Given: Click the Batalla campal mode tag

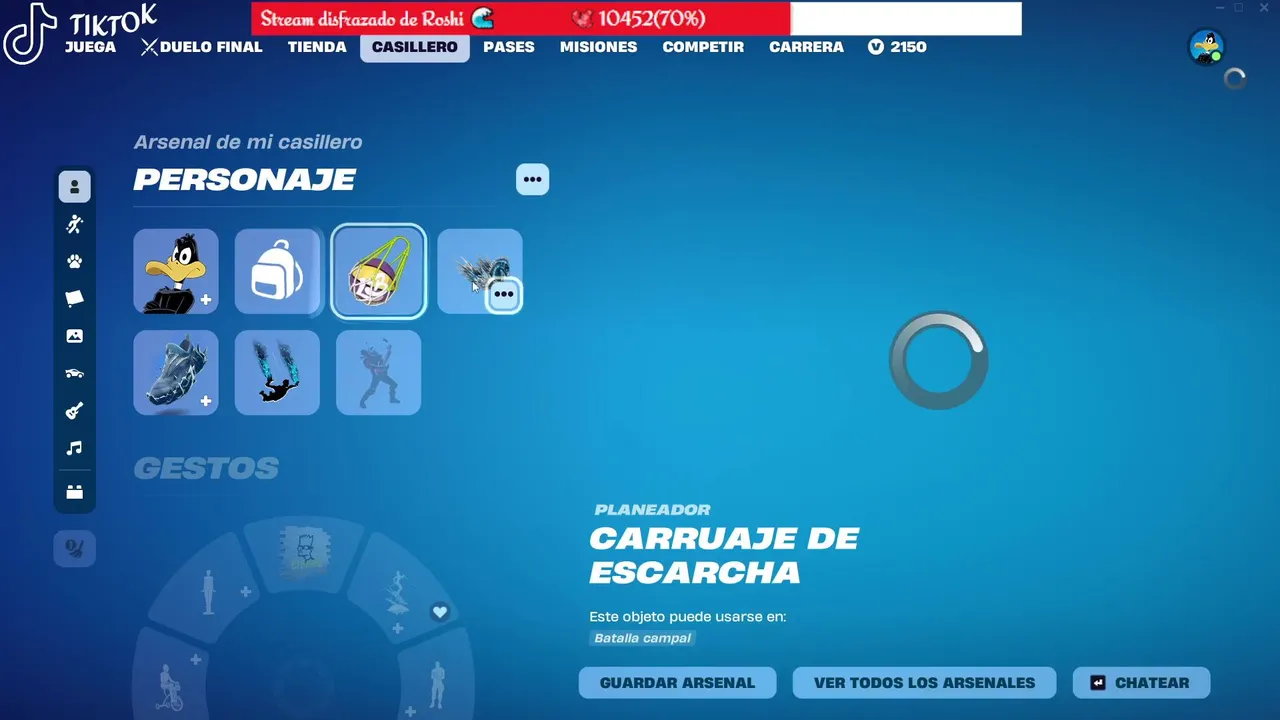Looking at the screenshot, I should [x=642, y=638].
